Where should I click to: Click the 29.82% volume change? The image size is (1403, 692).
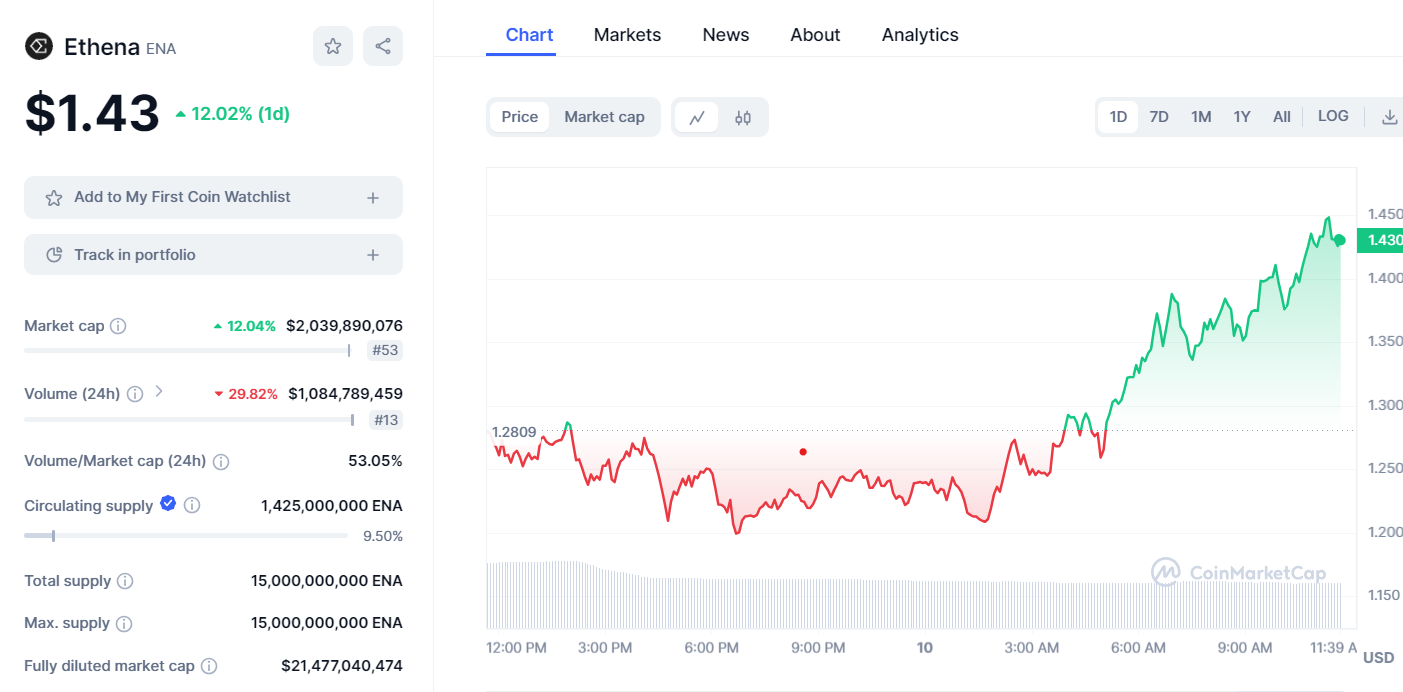coord(246,394)
